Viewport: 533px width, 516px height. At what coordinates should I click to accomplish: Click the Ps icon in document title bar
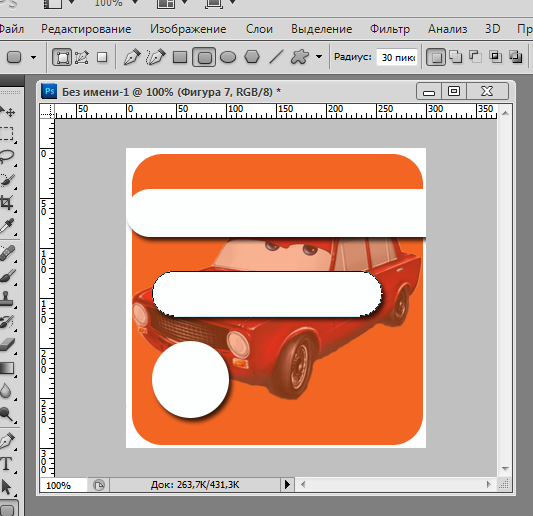[49, 91]
